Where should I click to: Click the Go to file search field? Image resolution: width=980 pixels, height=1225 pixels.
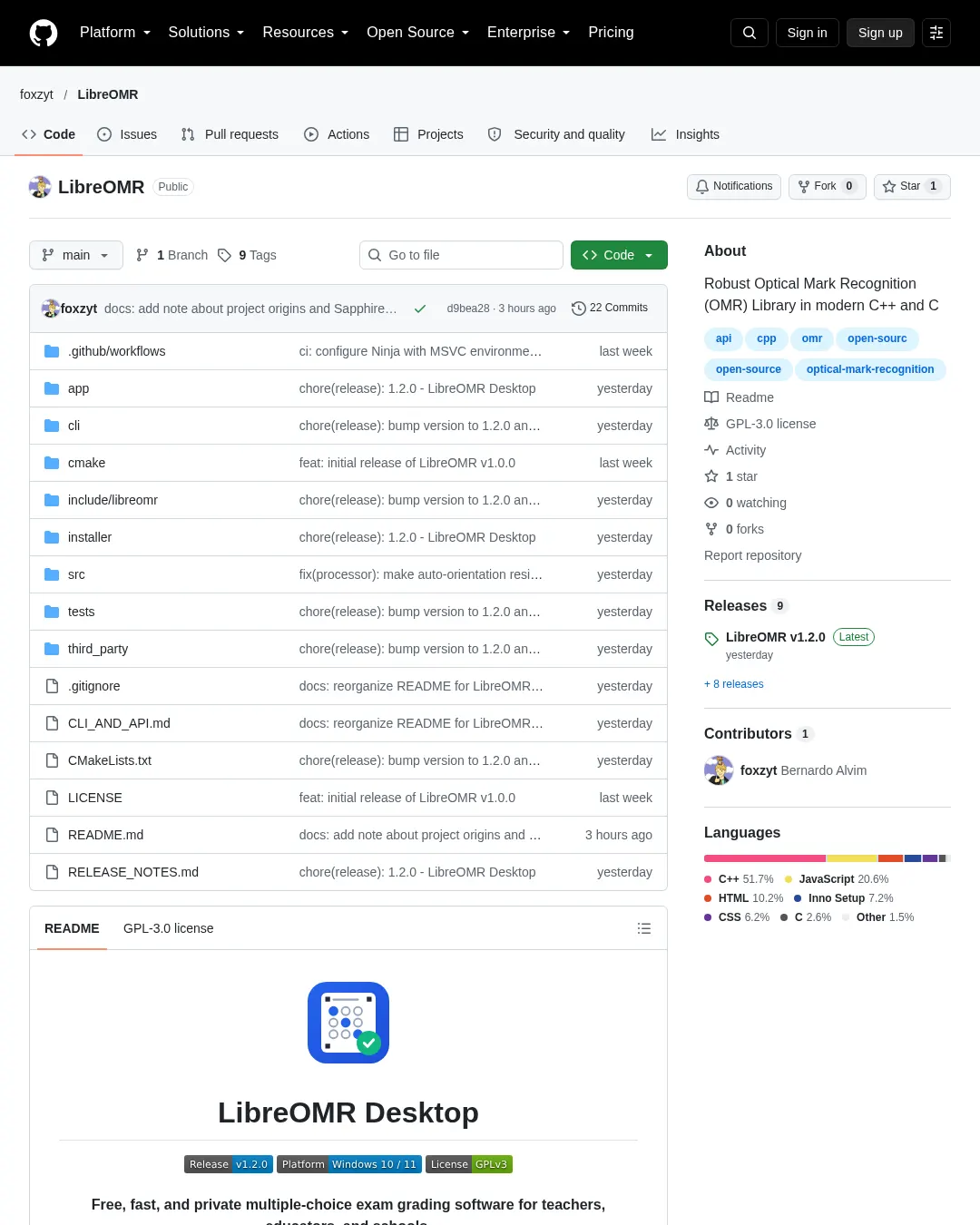(x=461, y=255)
